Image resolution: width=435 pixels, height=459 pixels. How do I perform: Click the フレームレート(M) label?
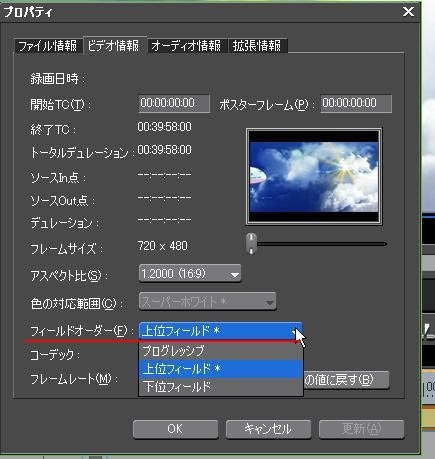tap(74, 379)
